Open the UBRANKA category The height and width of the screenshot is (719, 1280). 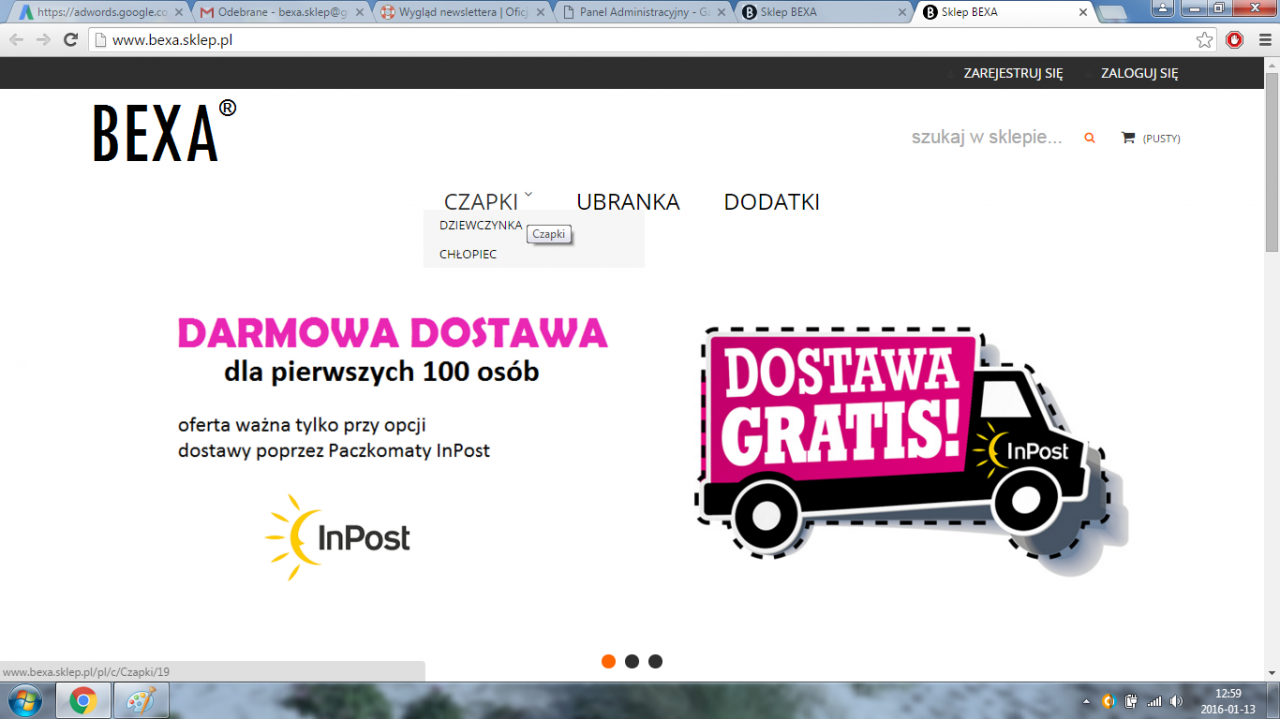click(628, 202)
